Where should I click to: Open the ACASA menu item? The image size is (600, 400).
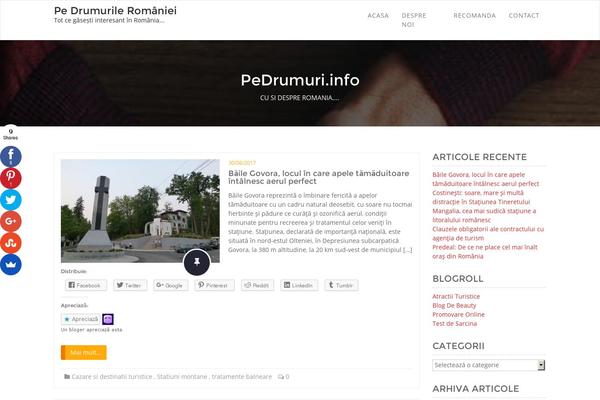point(378,16)
